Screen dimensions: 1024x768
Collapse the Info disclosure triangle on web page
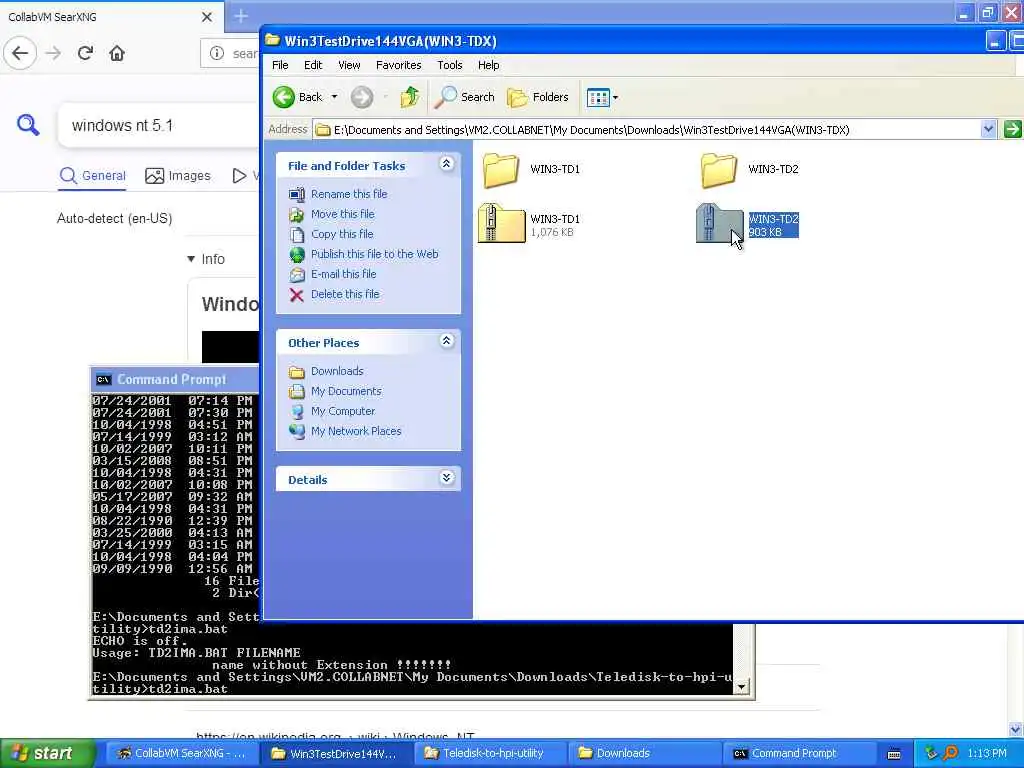point(191,259)
